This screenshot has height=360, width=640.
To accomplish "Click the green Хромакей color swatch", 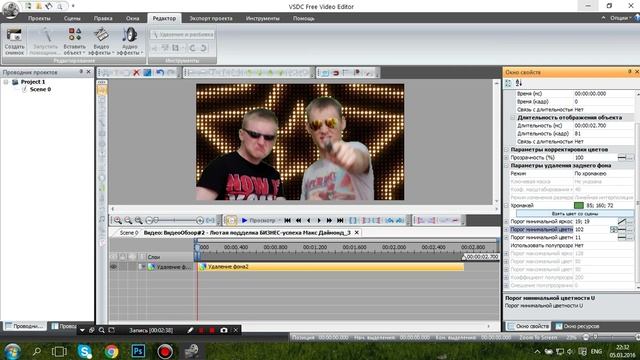I will pos(578,205).
